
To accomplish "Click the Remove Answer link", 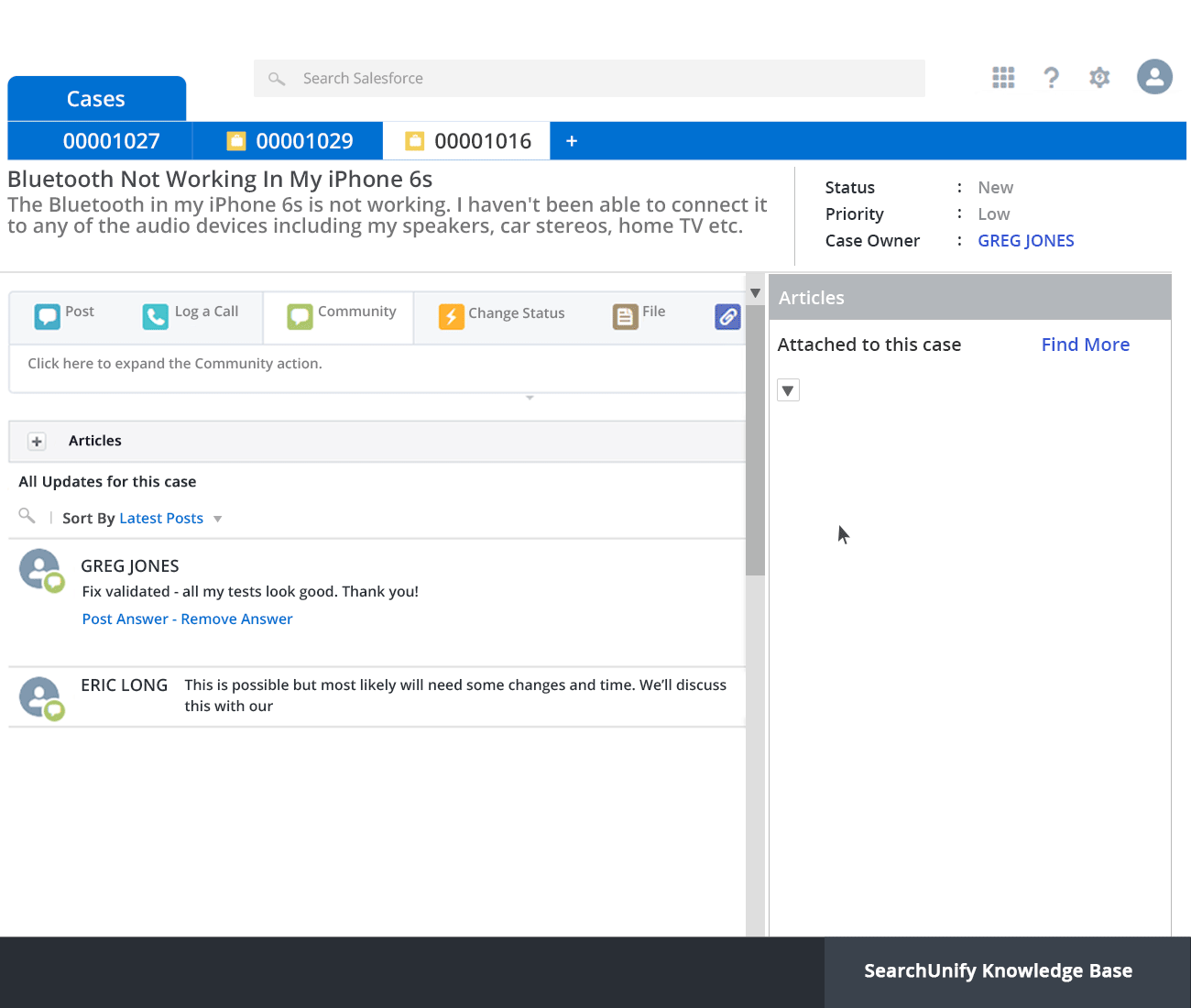I will (x=237, y=619).
